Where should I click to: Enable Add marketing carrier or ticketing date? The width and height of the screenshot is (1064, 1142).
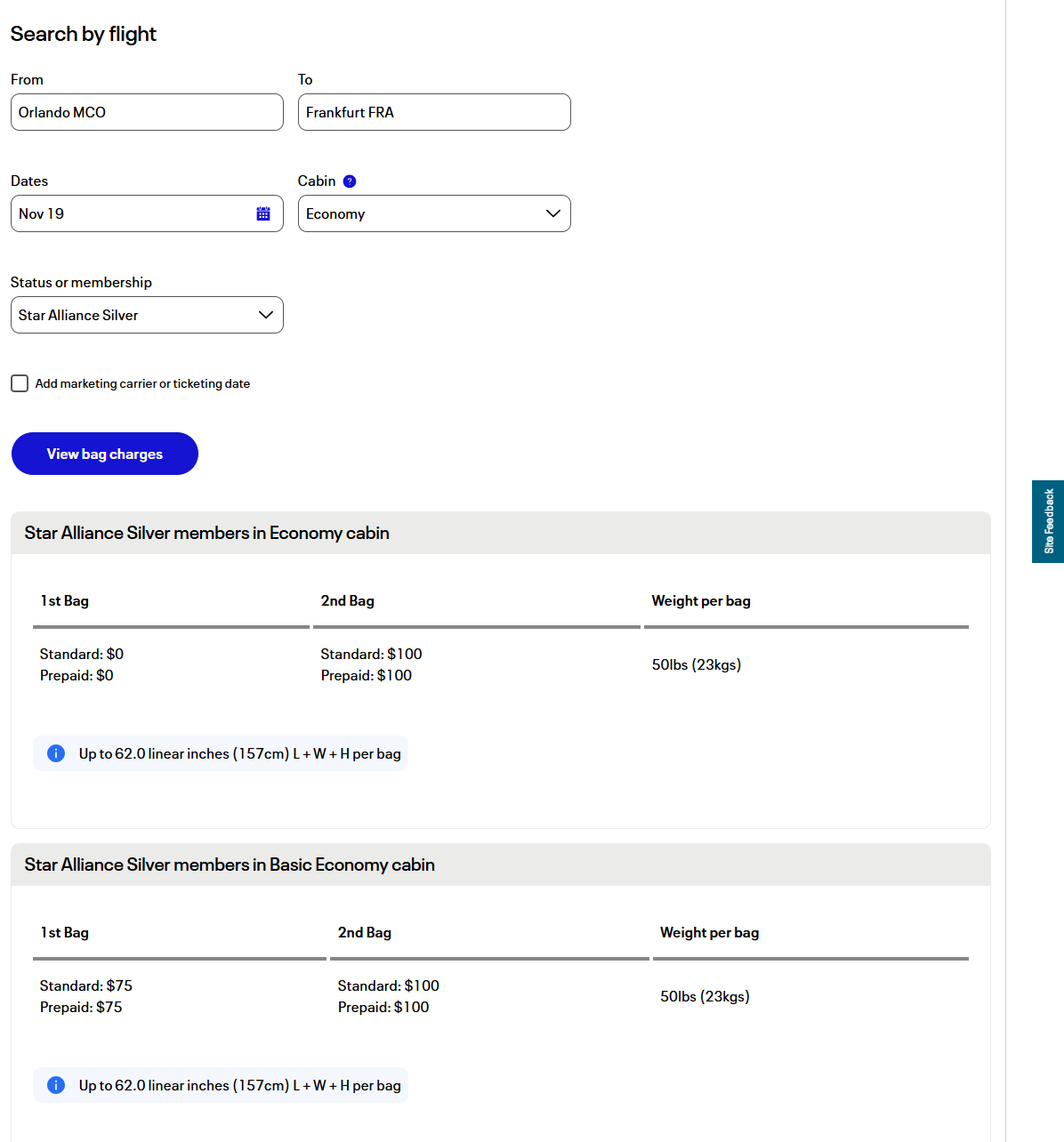point(20,383)
